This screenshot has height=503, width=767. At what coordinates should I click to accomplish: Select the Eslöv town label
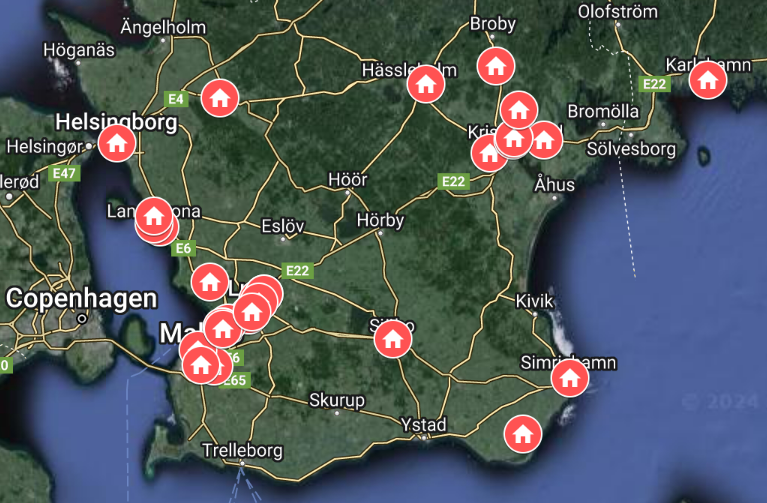coord(283,226)
